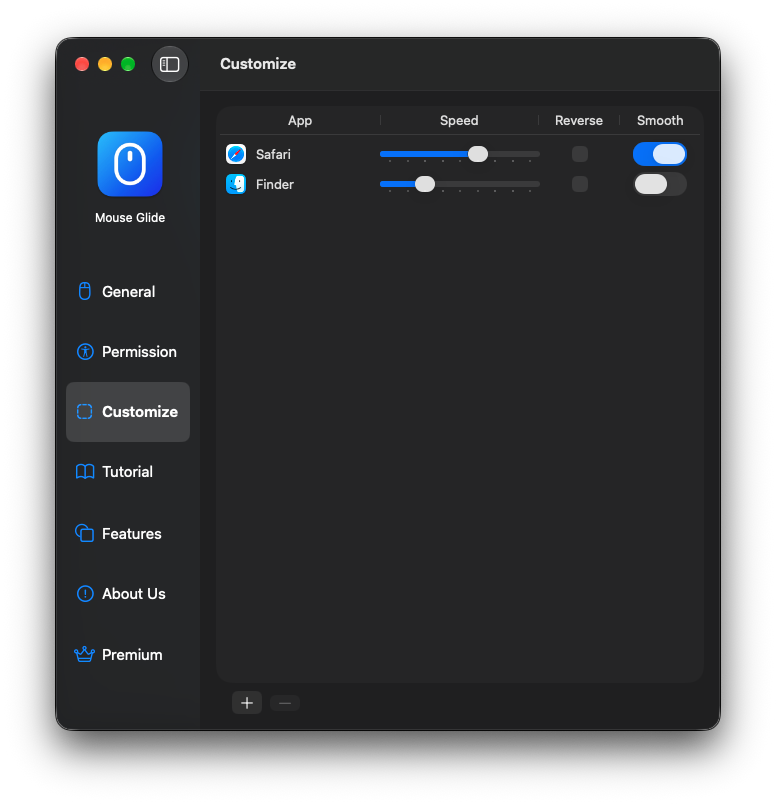
Task: Click the Tutorial book icon
Action: (85, 472)
